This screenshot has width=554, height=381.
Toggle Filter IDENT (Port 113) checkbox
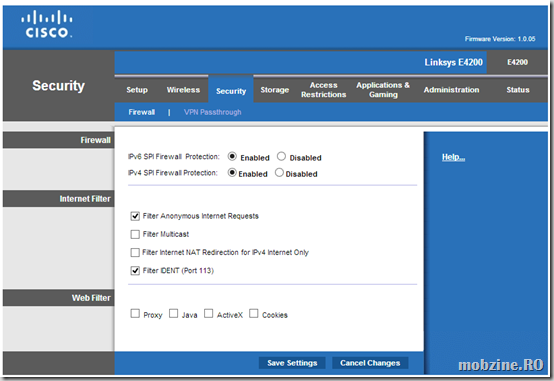click(x=135, y=271)
